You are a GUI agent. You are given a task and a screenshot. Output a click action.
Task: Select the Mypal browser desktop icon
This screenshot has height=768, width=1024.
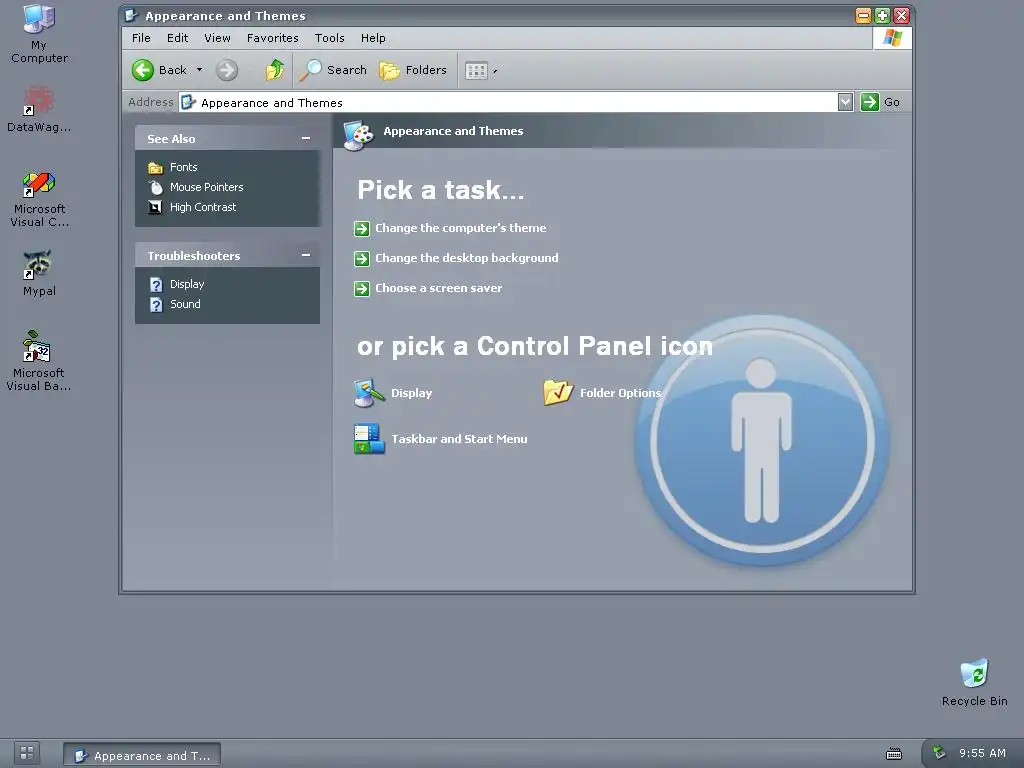[x=39, y=273]
